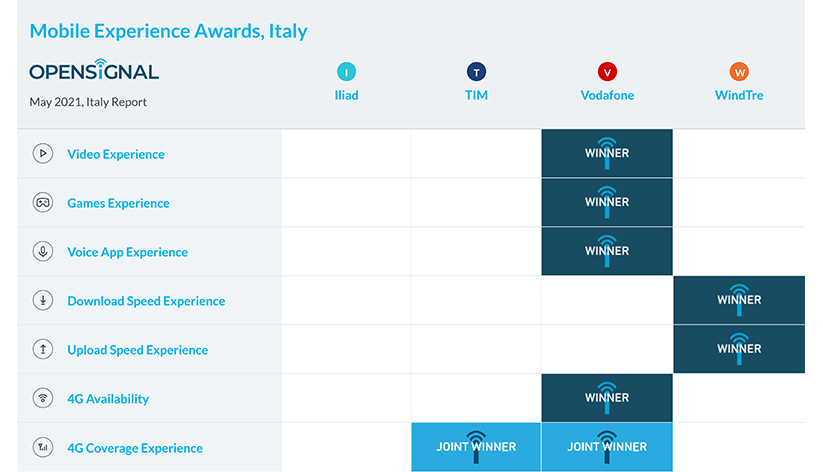Click the Voice App Experience microphone icon
This screenshot has width=823, height=472.
(43, 252)
